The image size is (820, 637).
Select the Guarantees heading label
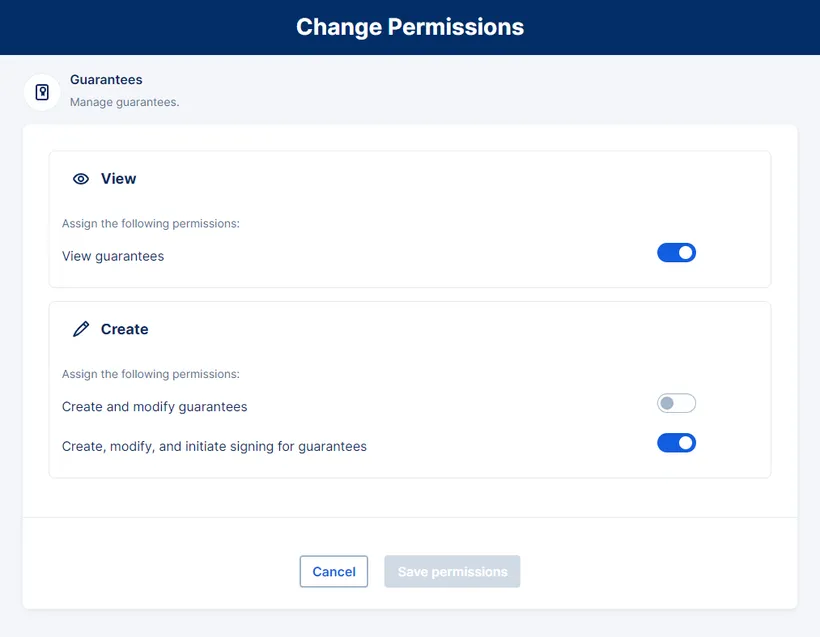coord(106,80)
